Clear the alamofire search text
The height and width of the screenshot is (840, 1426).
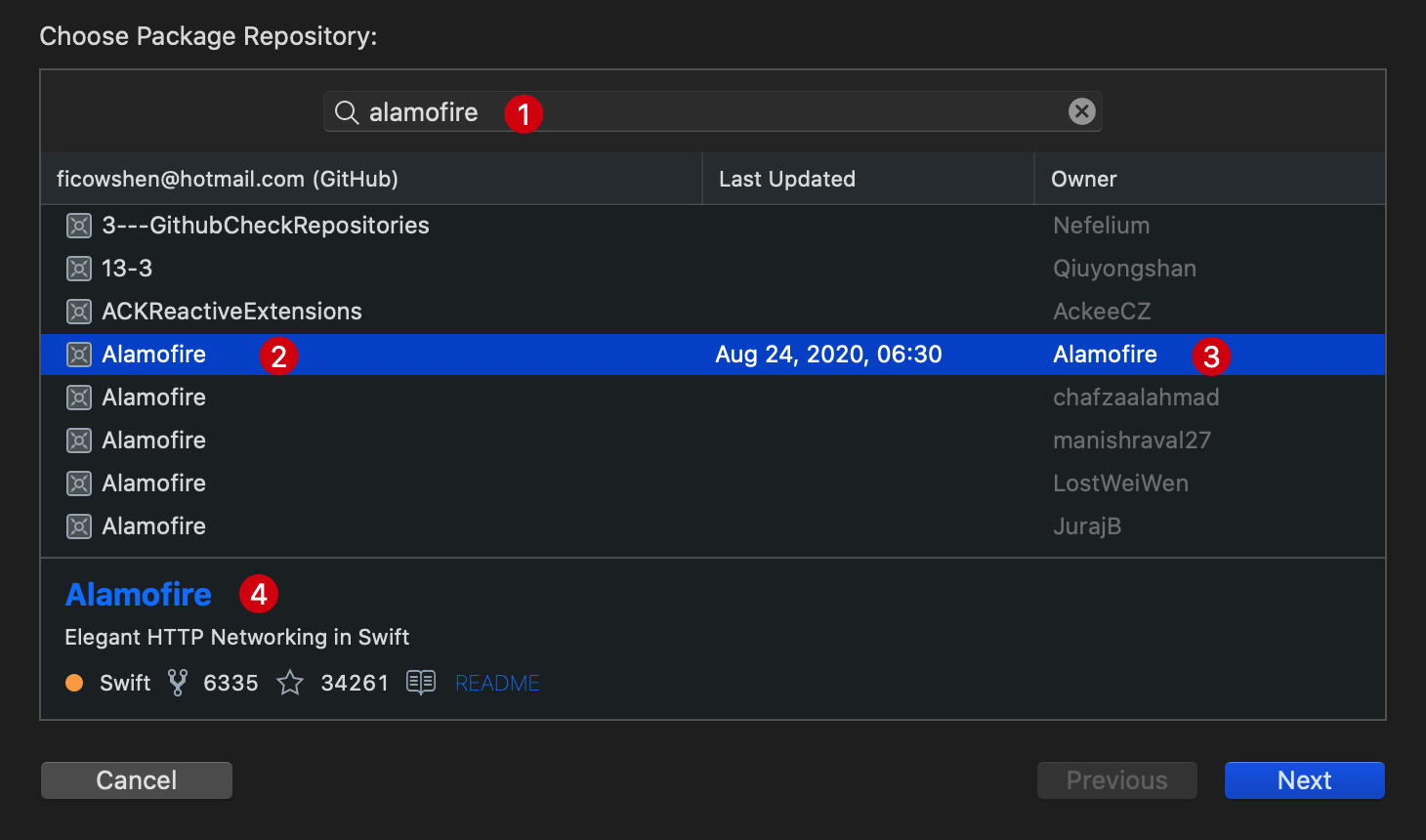(x=1082, y=111)
